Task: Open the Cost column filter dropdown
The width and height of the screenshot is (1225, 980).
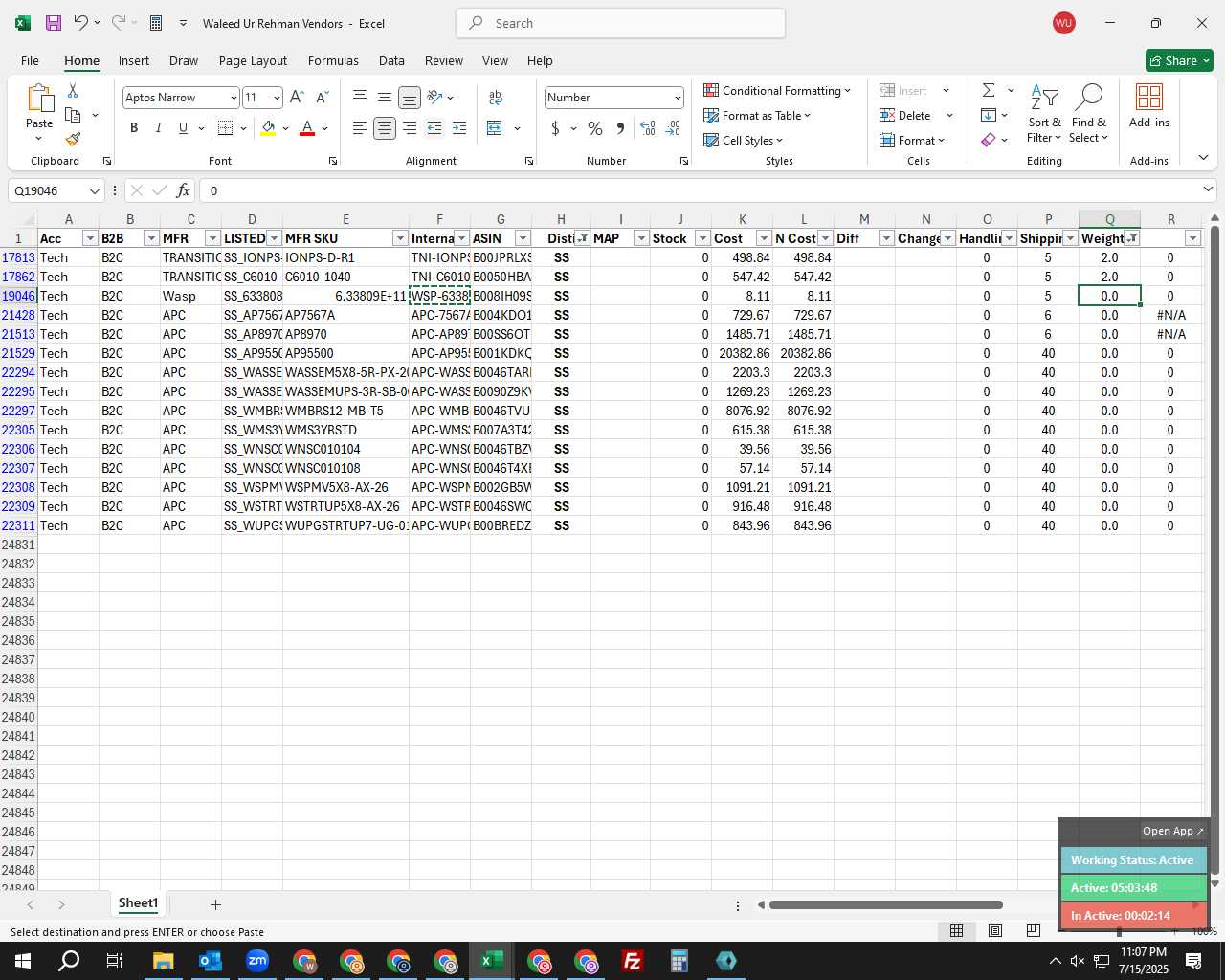Action: (764, 238)
